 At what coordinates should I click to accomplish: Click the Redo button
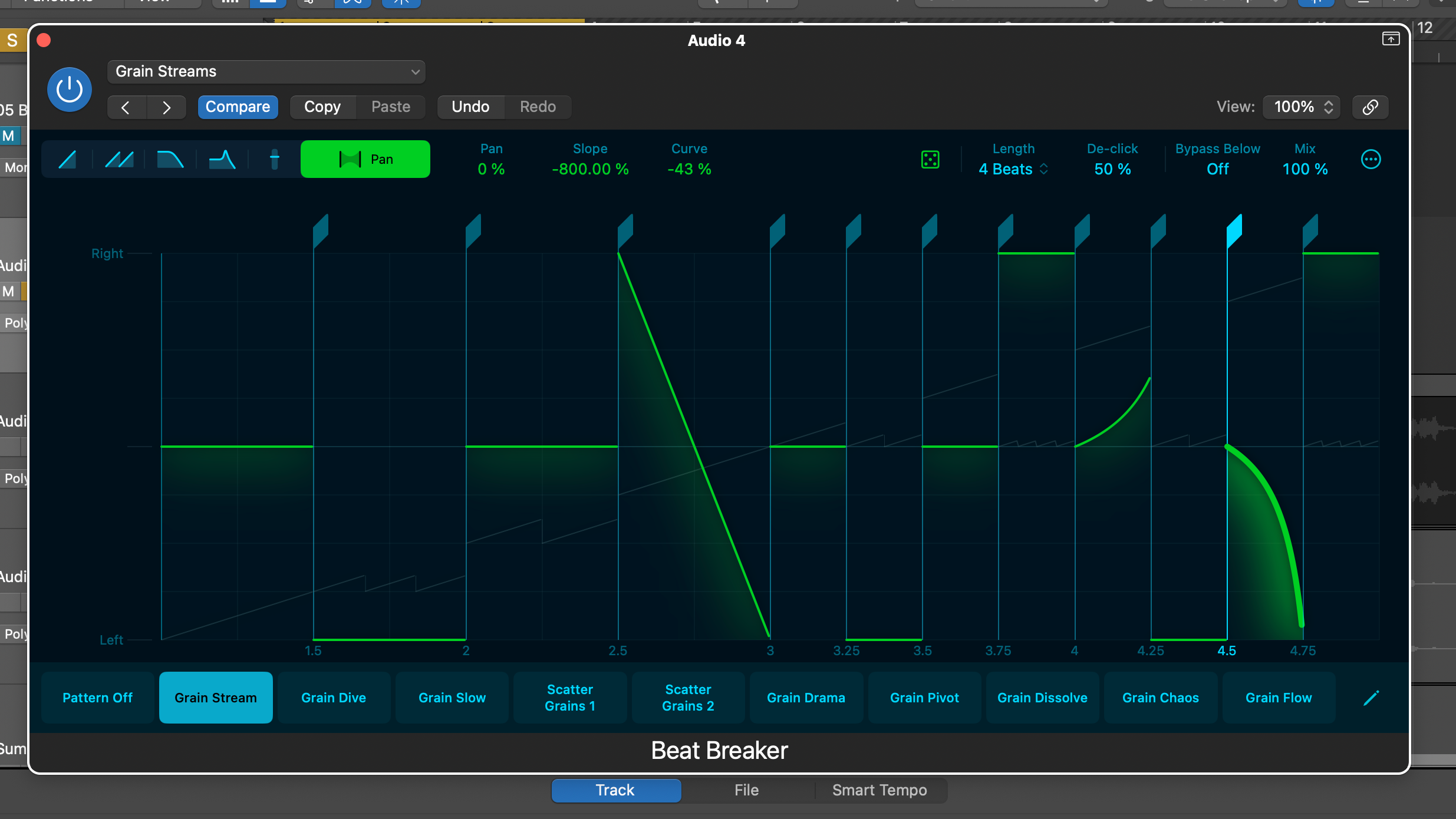coord(538,107)
